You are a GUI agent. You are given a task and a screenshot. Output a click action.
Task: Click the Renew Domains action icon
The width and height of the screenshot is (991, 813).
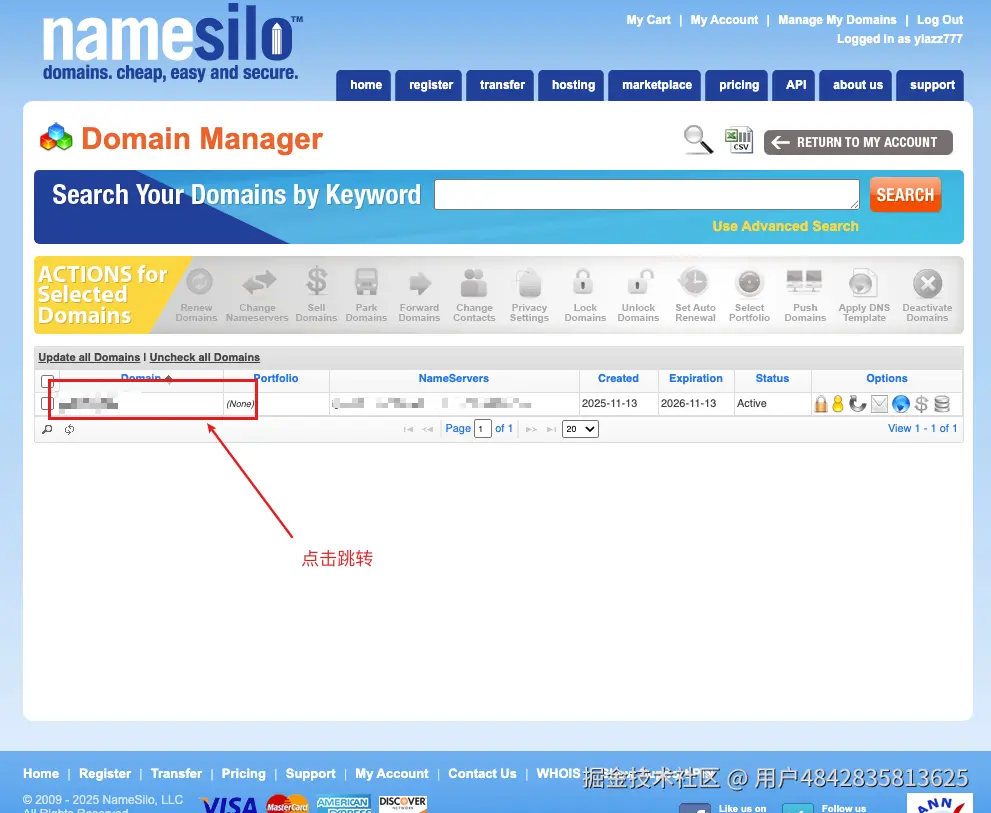tap(198, 282)
